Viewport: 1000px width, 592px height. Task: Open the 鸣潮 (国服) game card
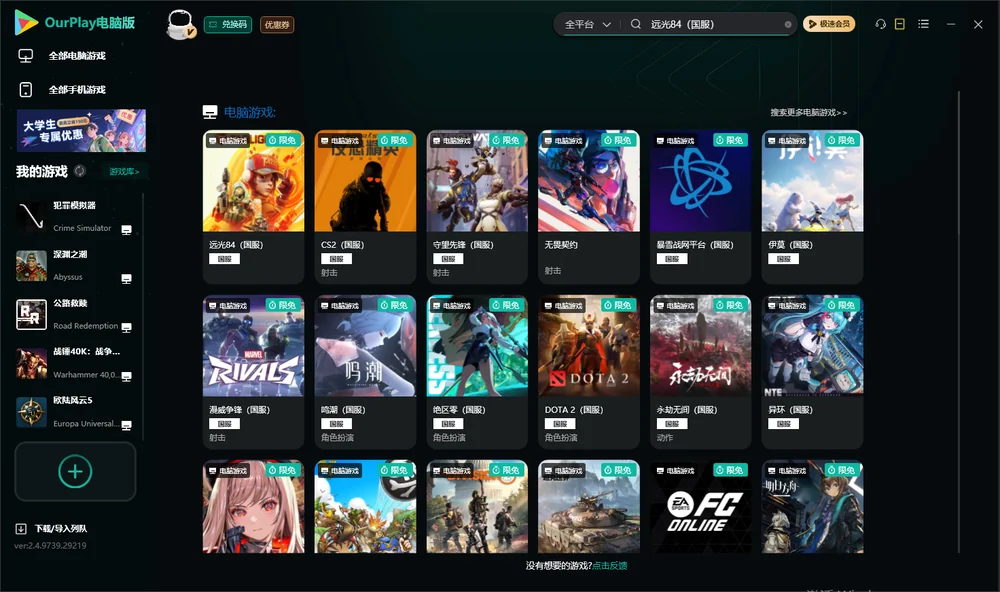pos(365,372)
